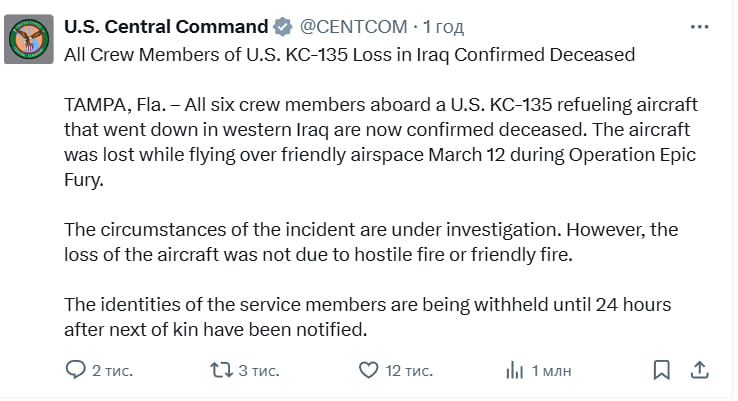
Task: Like the post with the heart icon
Action: tap(368, 371)
